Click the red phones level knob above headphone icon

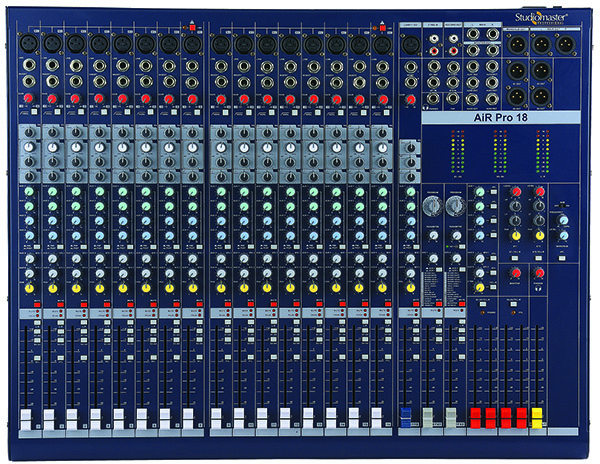(x=540, y=273)
